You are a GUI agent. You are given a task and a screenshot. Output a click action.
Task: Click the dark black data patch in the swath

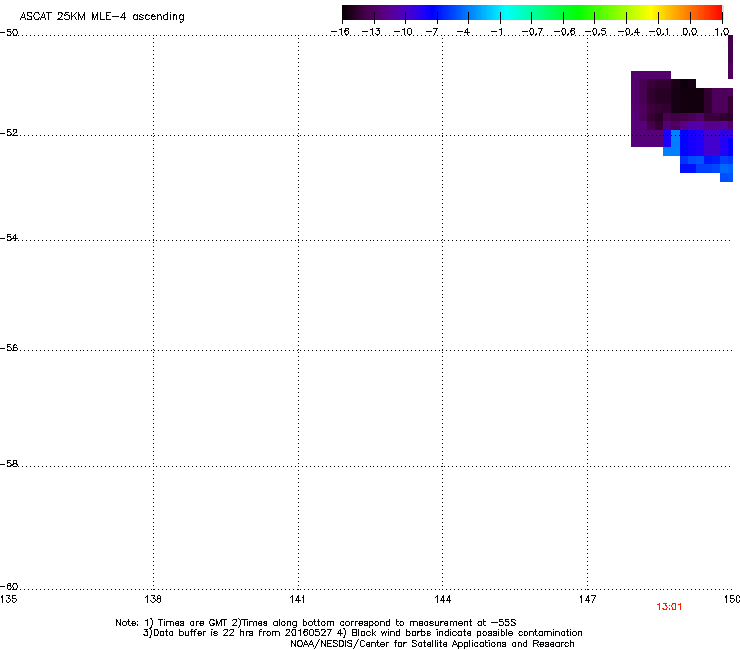point(687,98)
